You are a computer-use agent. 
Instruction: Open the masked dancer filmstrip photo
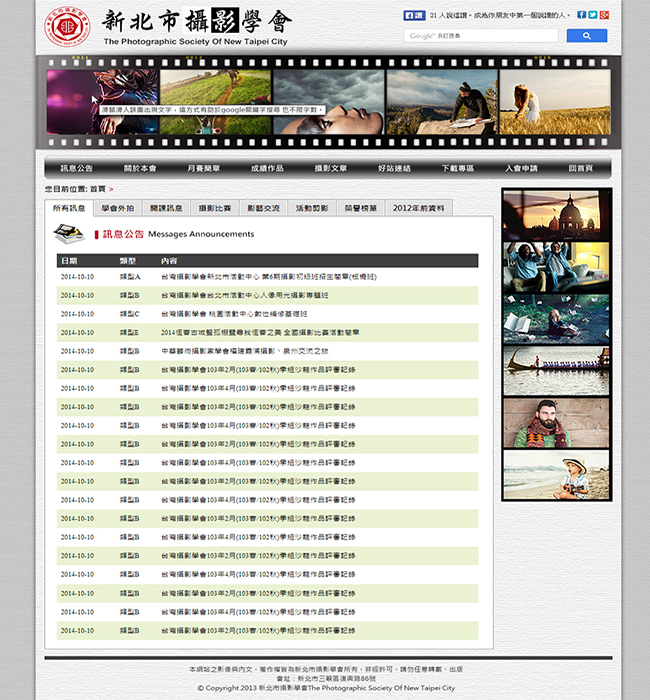(102, 102)
